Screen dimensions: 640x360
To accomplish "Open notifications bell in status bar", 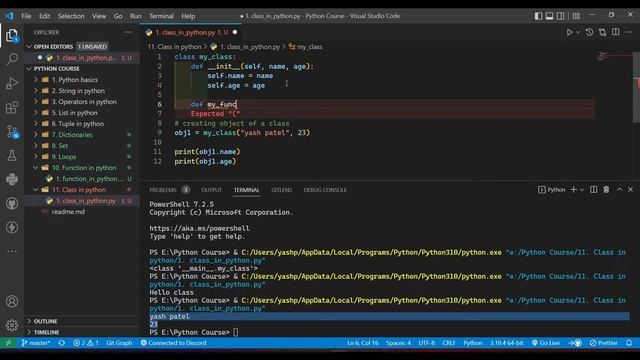I will tap(629, 343).
